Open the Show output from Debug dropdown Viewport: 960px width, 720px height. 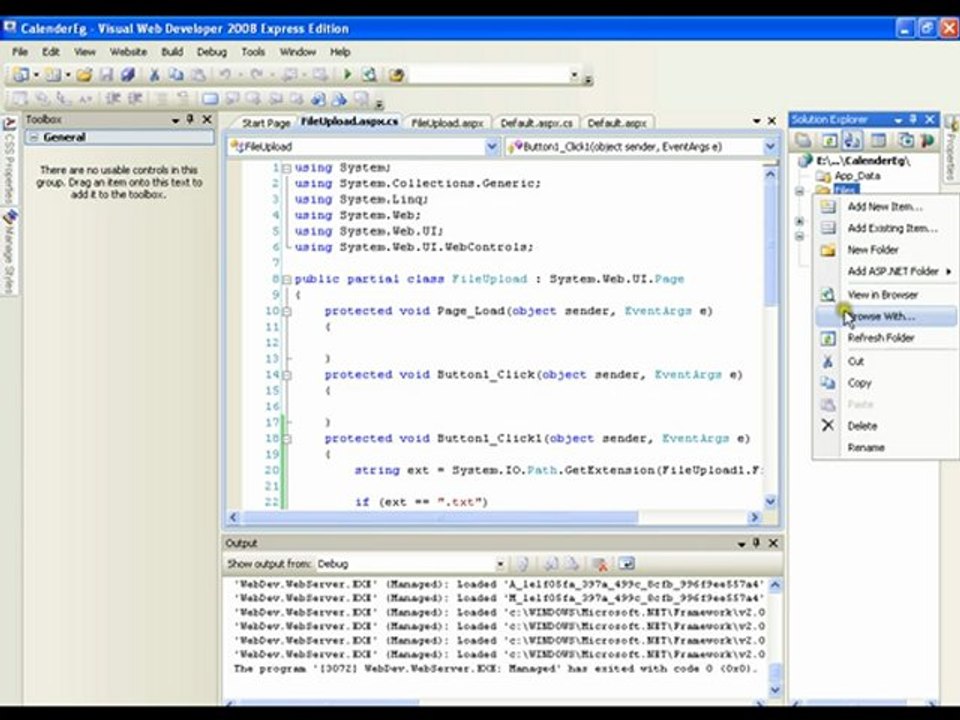point(500,564)
